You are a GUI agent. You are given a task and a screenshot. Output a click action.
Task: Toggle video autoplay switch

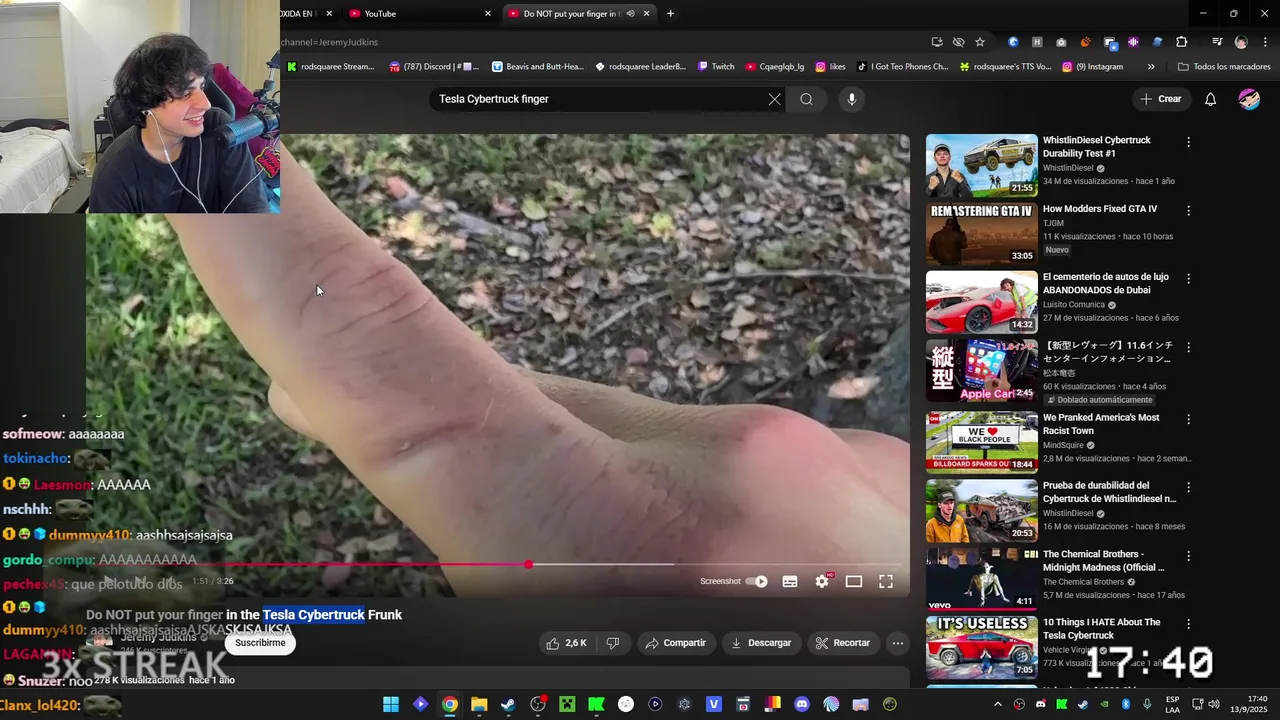758,581
